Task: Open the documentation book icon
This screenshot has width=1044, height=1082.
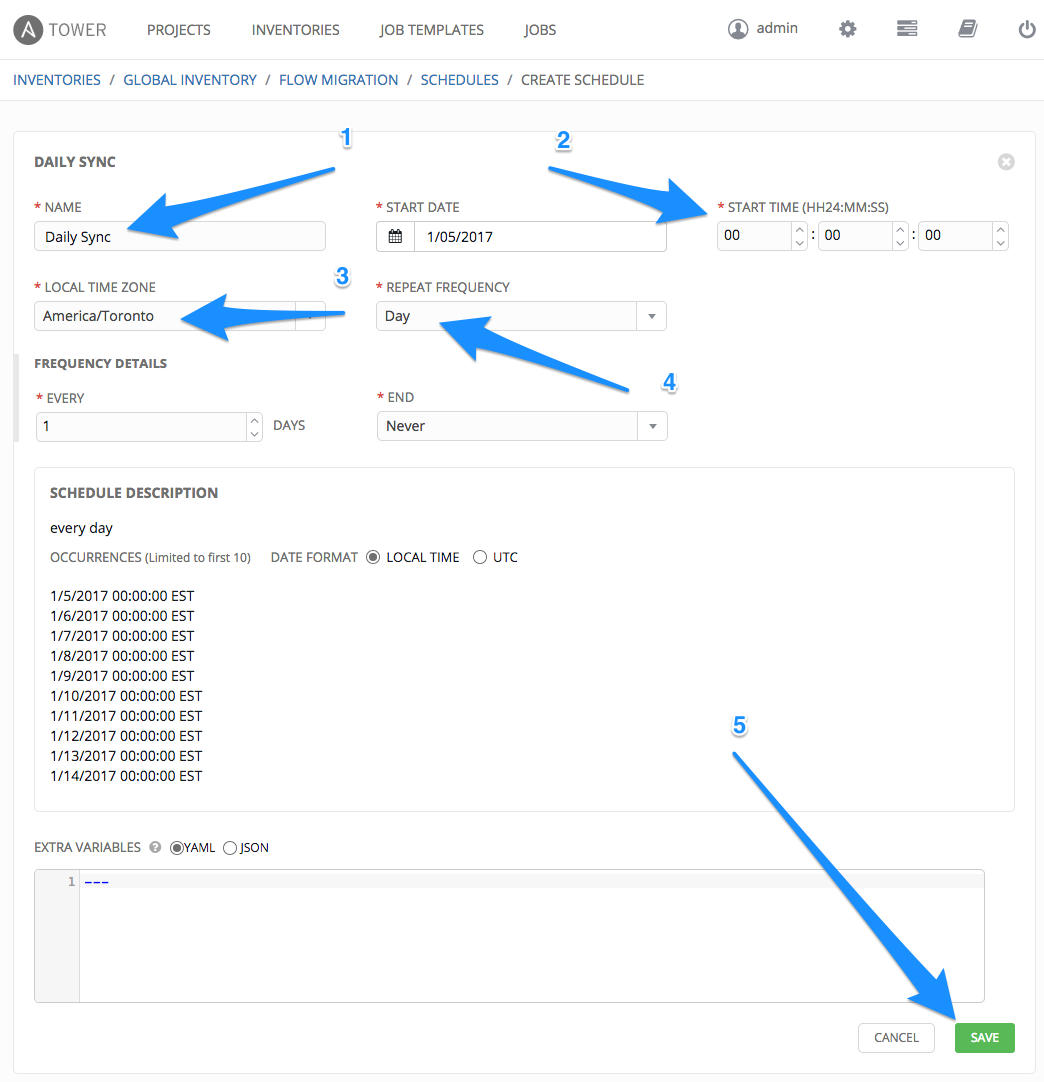Action: coord(967,29)
